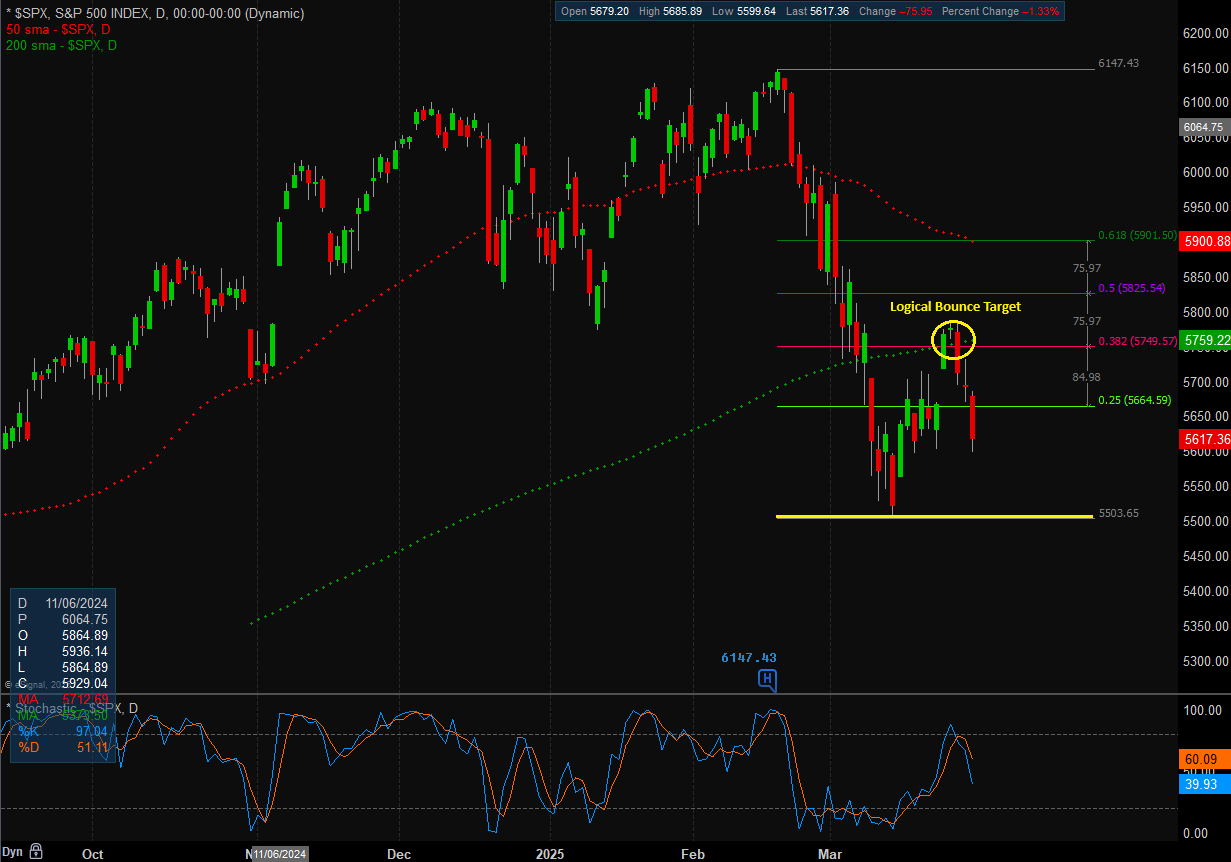1231x862 pixels.
Task: Click the Logical Bounce Target text annotation
Action: pos(955,307)
